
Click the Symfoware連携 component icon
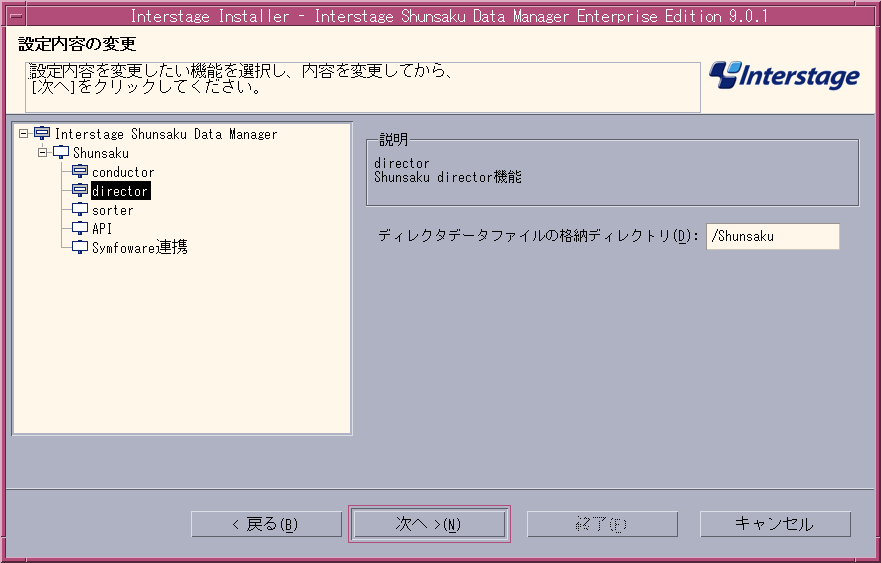(80, 247)
